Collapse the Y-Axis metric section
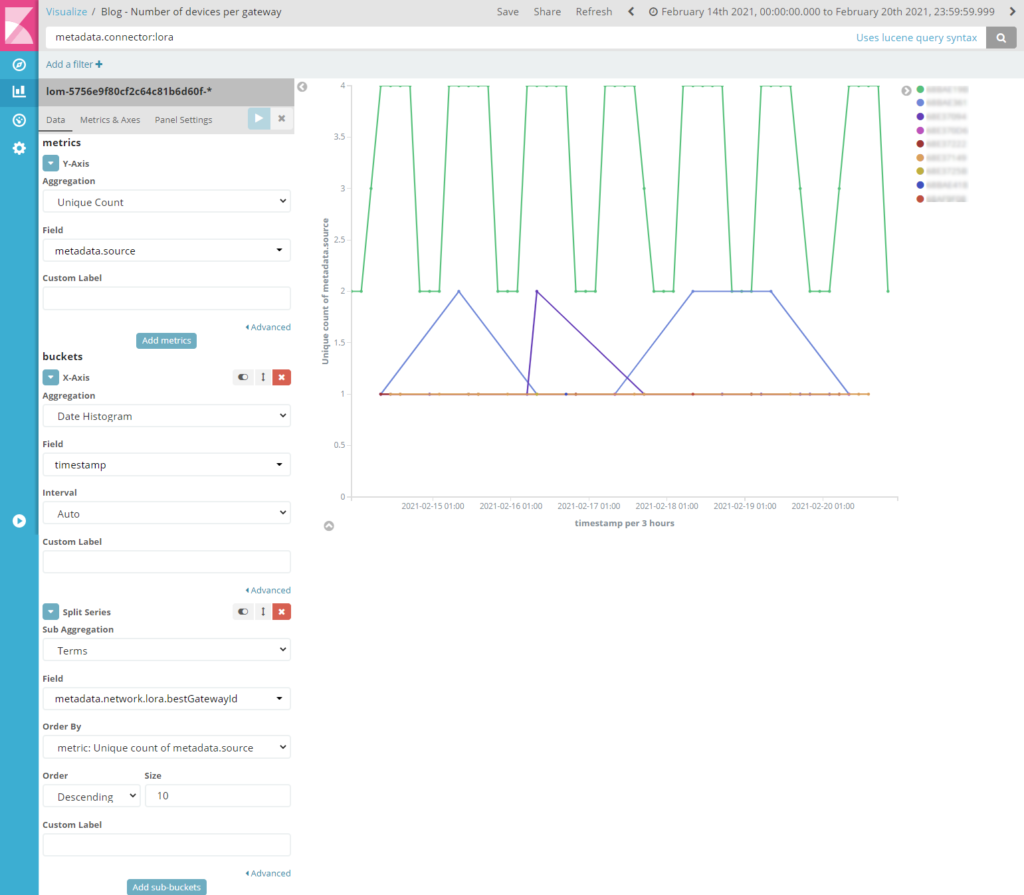The width and height of the screenshot is (1024, 895). (x=50, y=163)
